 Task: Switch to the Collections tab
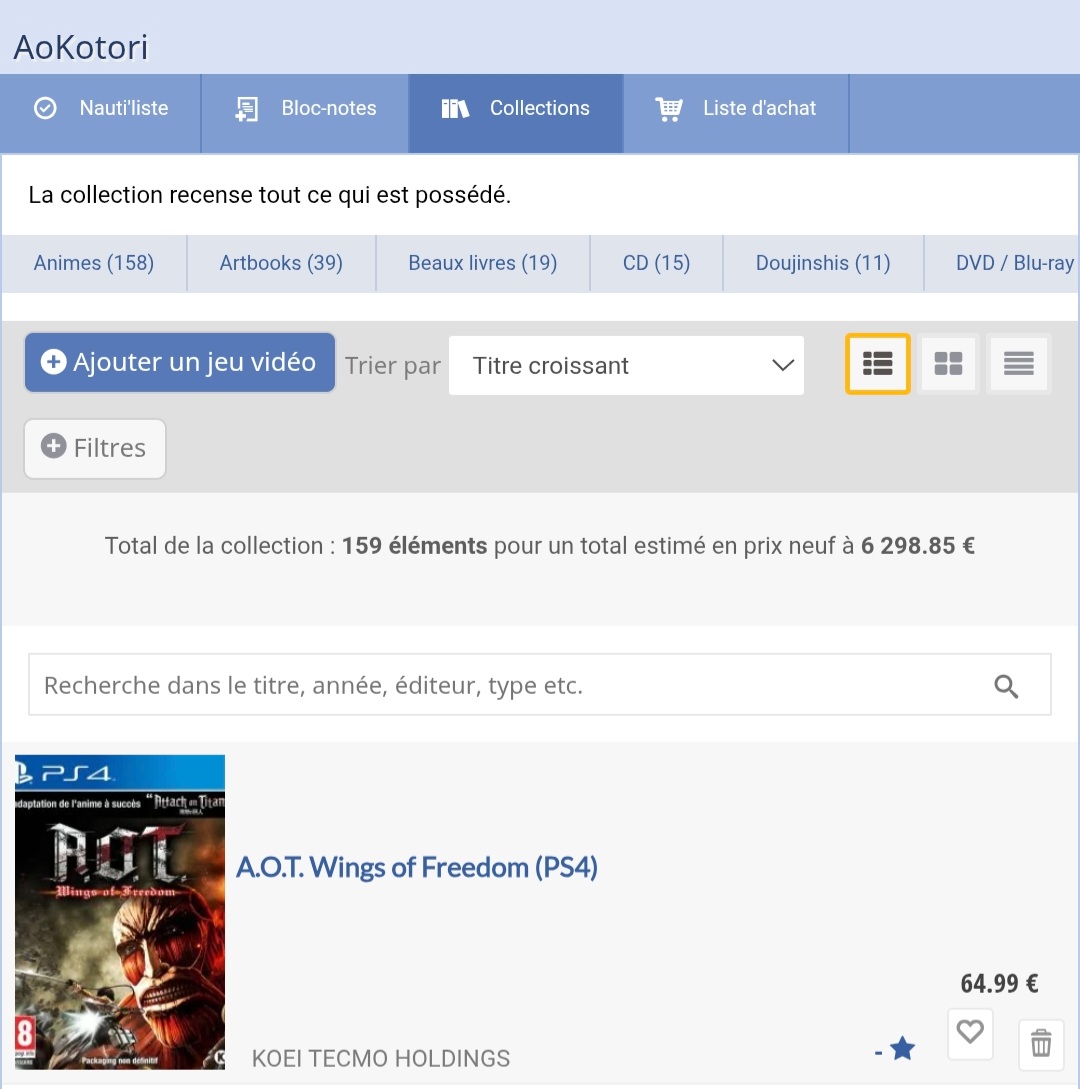[515, 113]
